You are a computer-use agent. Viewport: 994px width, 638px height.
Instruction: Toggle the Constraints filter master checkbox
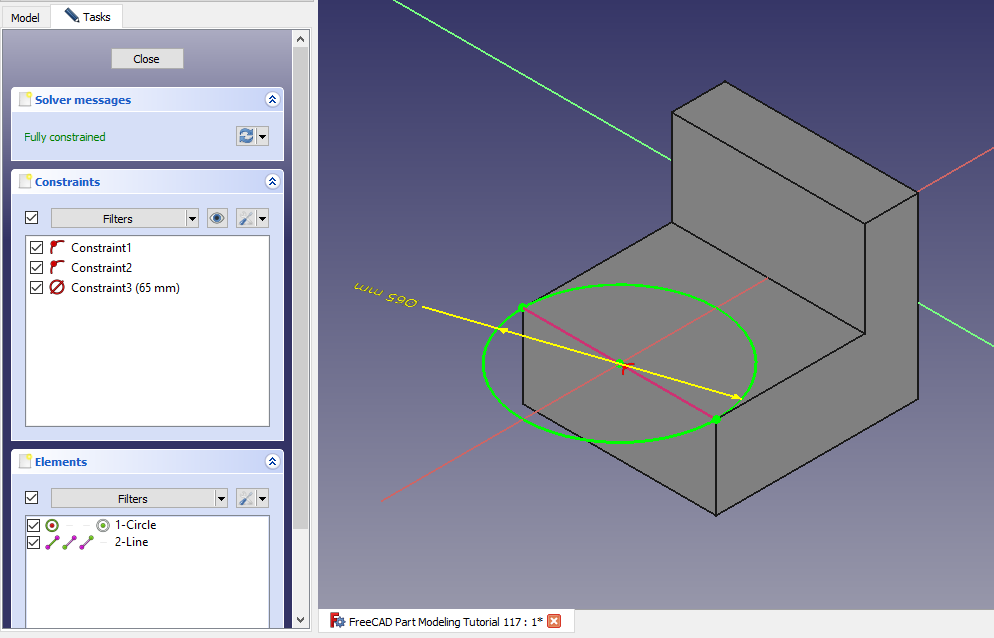tap(32, 218)
